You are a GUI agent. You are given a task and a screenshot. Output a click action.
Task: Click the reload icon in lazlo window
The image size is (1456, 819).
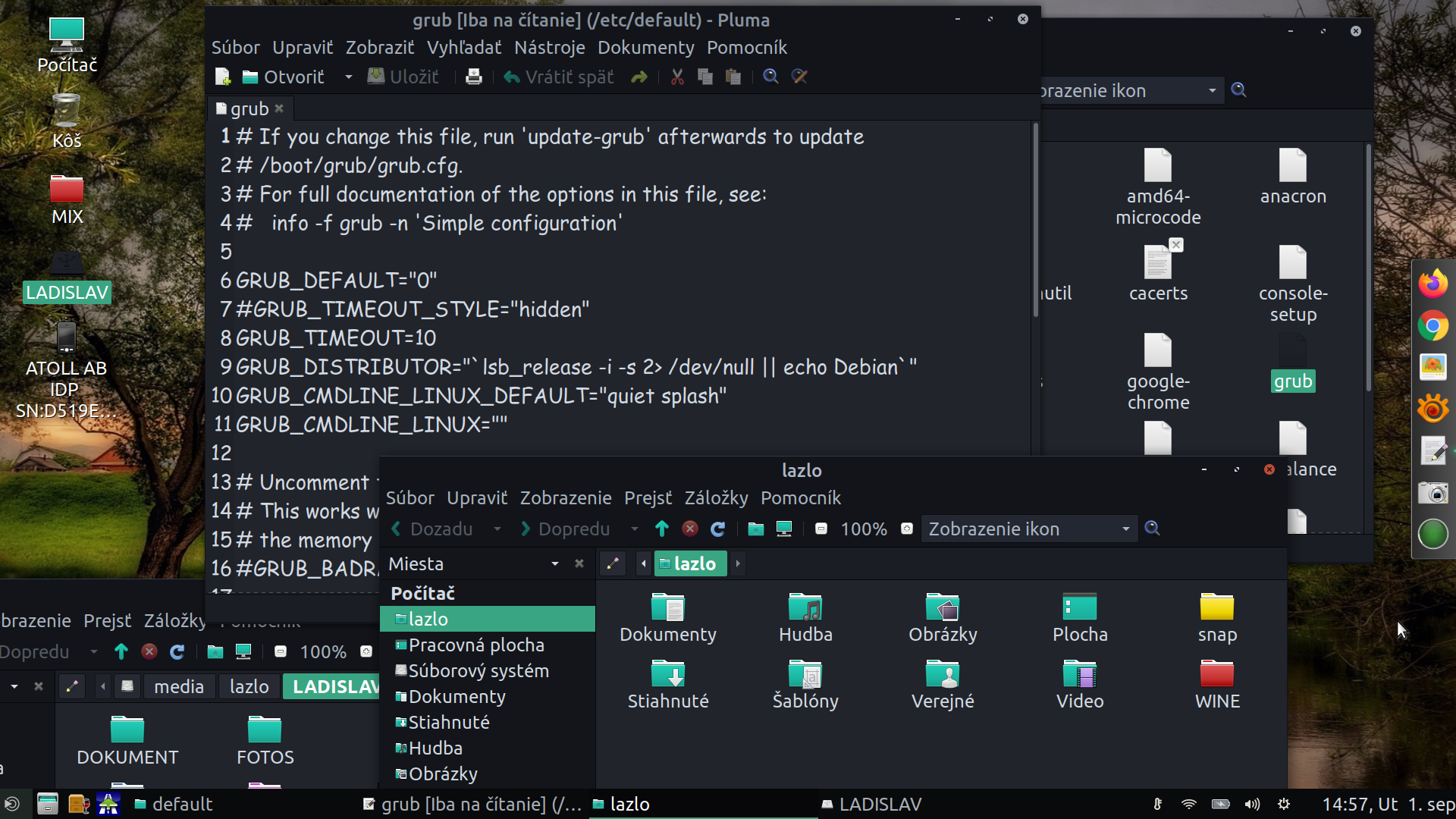click(717, 529)
